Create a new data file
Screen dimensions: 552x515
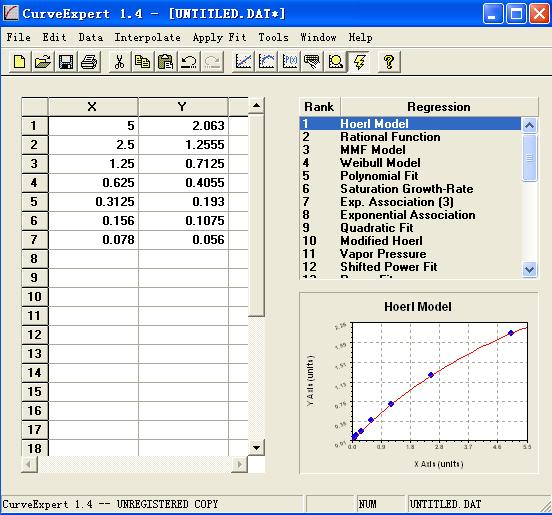click(20, 62)
